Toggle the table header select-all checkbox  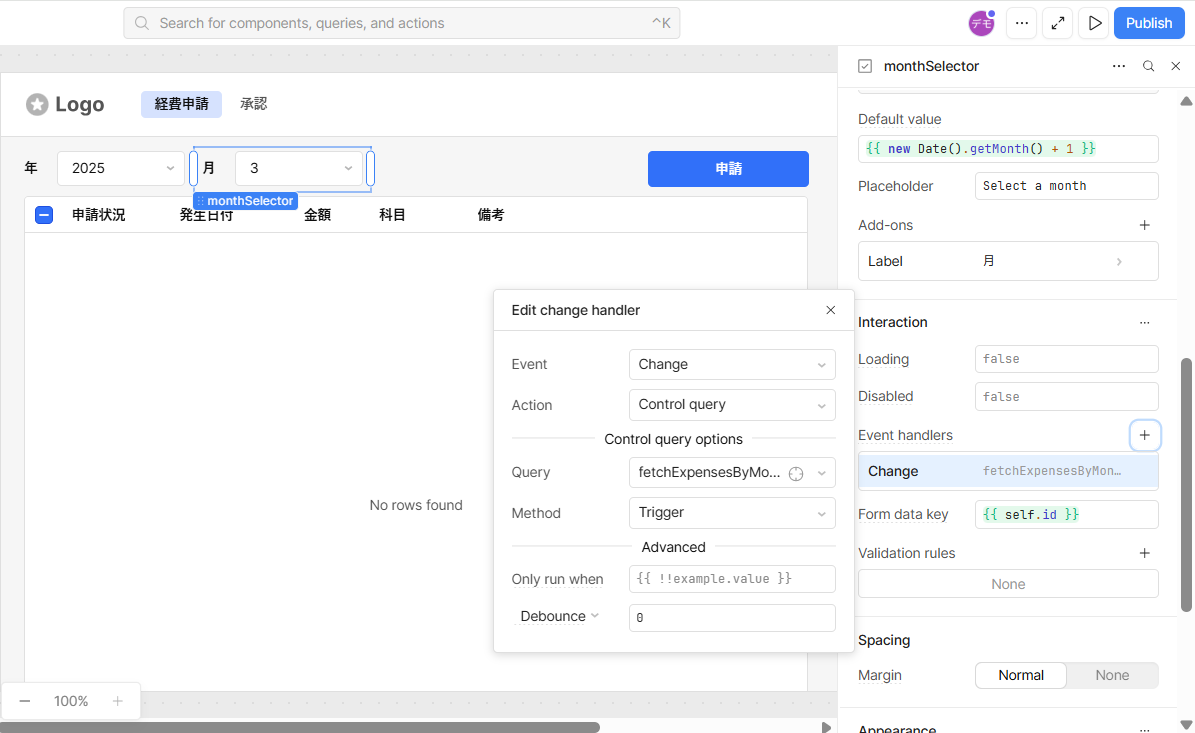(44, 214)
